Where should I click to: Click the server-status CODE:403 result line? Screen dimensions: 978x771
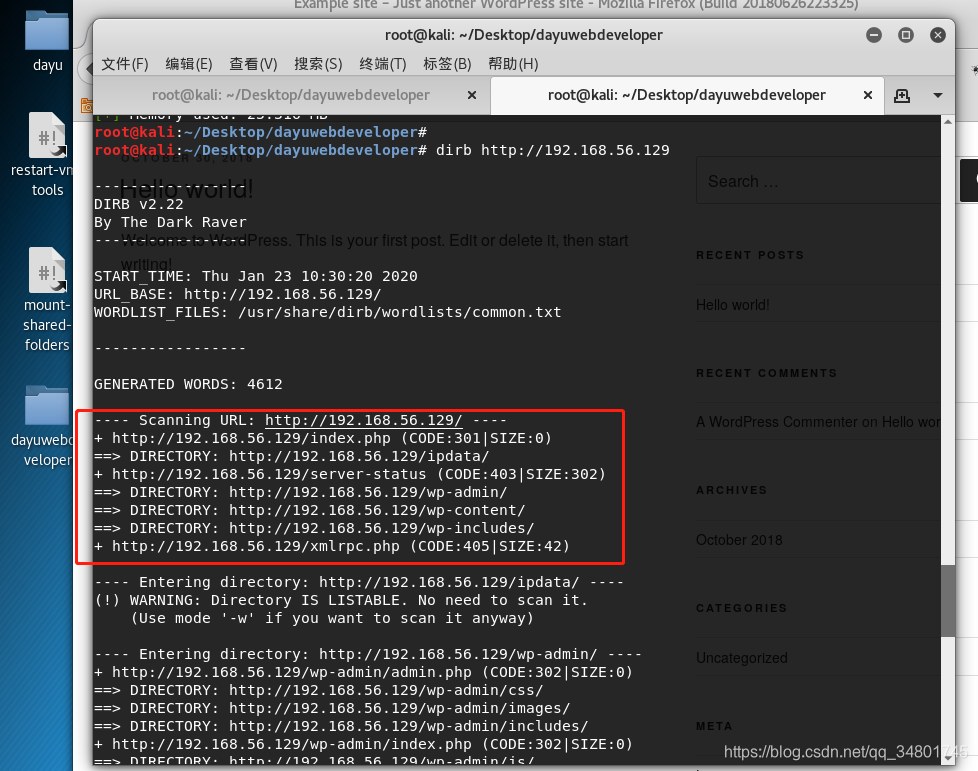(x=350, y=474)
